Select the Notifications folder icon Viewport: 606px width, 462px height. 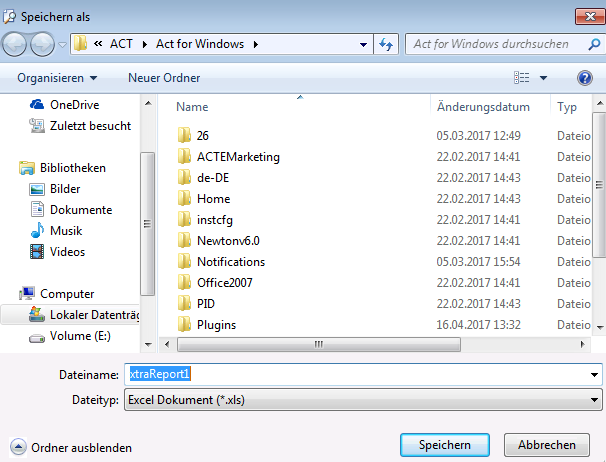coord(184,261)
